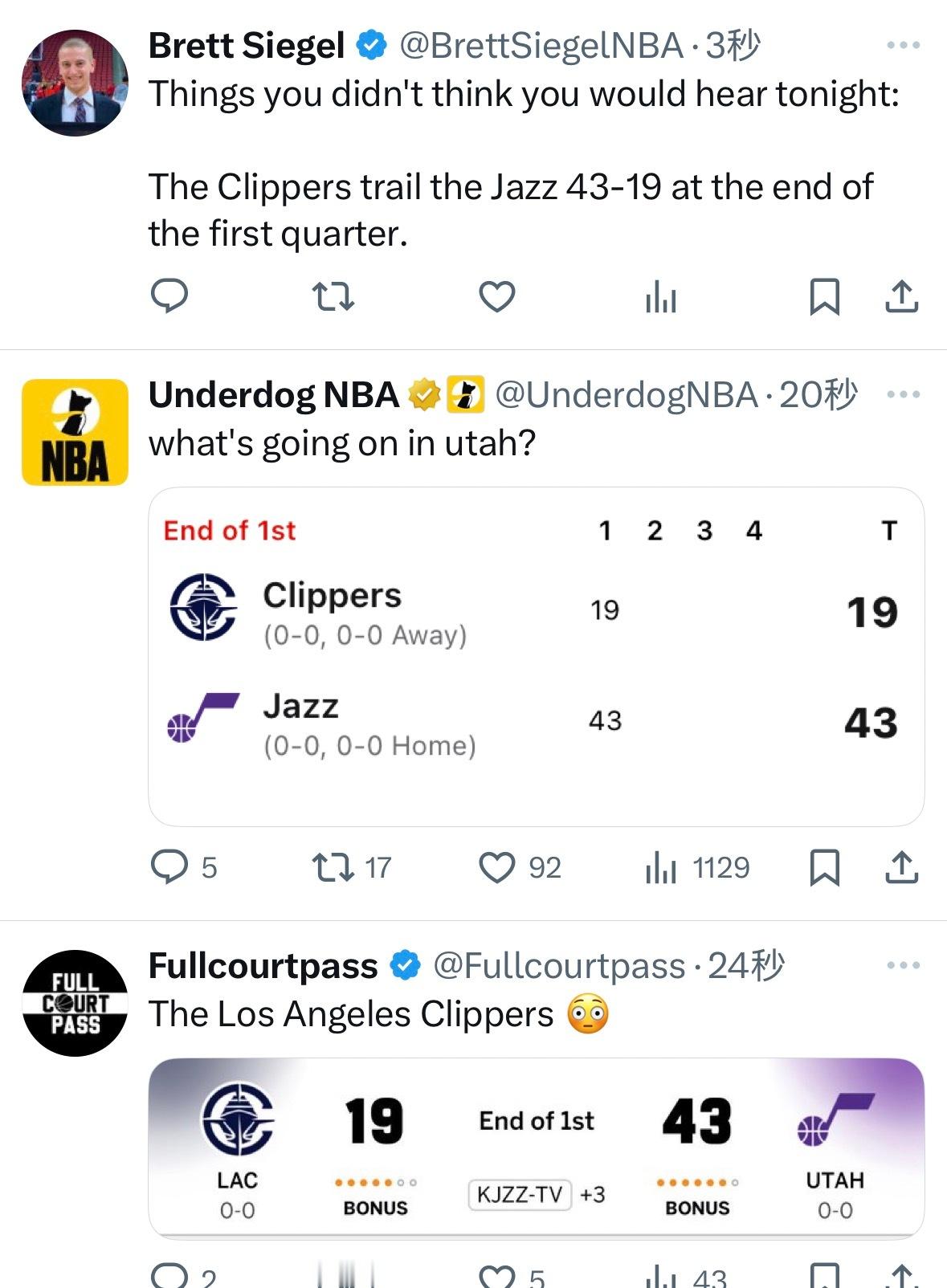
Task: Open Fullcourtpass profile name
Action: 263,965
